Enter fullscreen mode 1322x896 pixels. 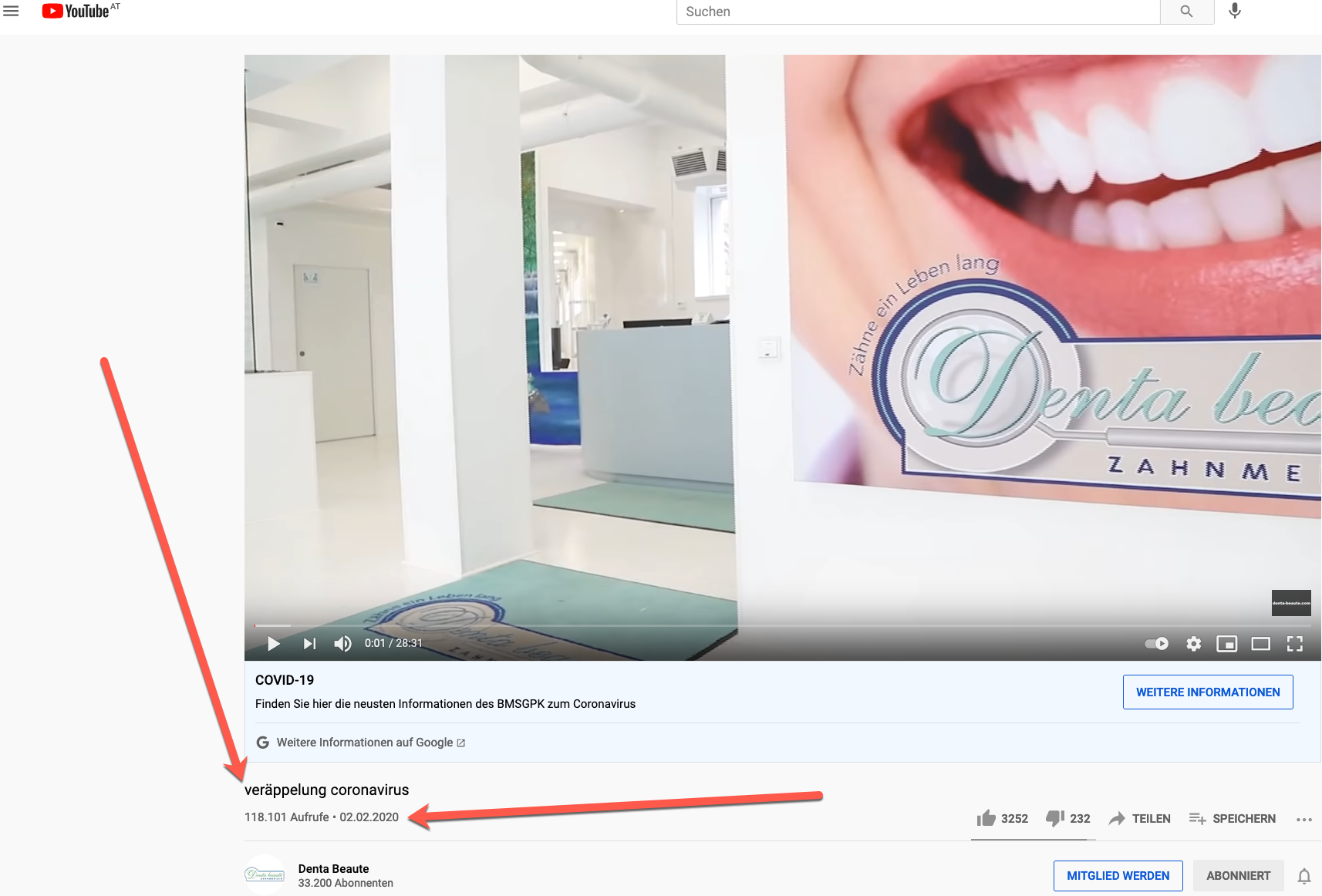coord(1294,644)
